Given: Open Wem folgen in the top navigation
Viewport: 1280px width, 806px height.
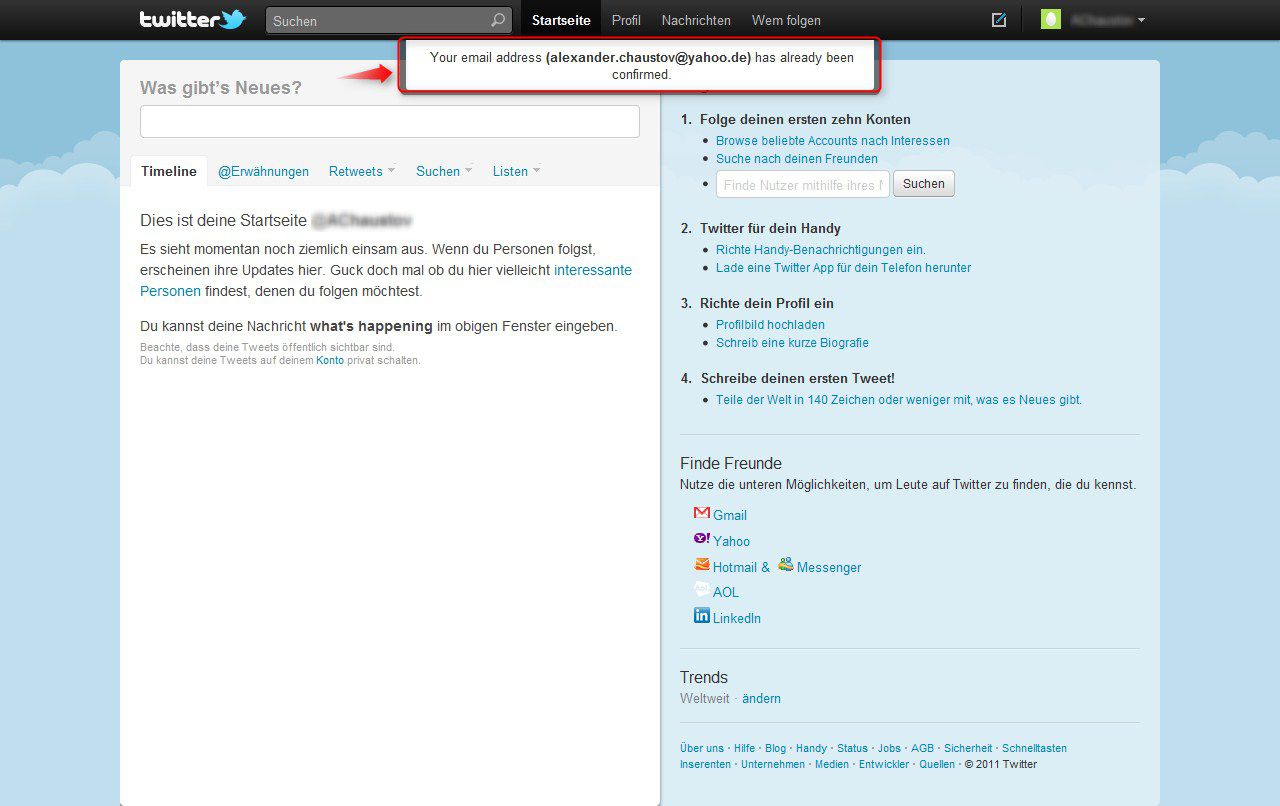Looking at the screenshot, I should tap(786, 20).
